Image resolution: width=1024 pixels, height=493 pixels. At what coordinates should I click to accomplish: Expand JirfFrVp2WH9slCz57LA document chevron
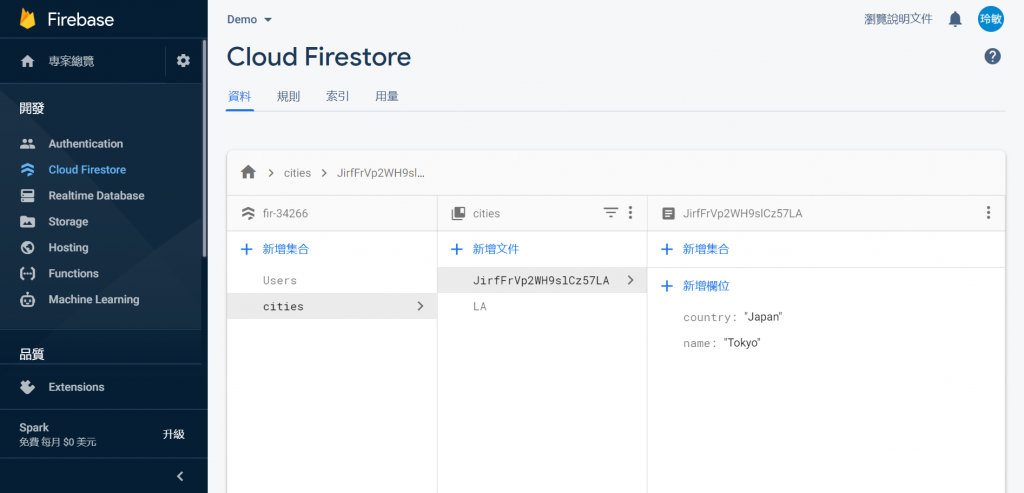(630, 279)
